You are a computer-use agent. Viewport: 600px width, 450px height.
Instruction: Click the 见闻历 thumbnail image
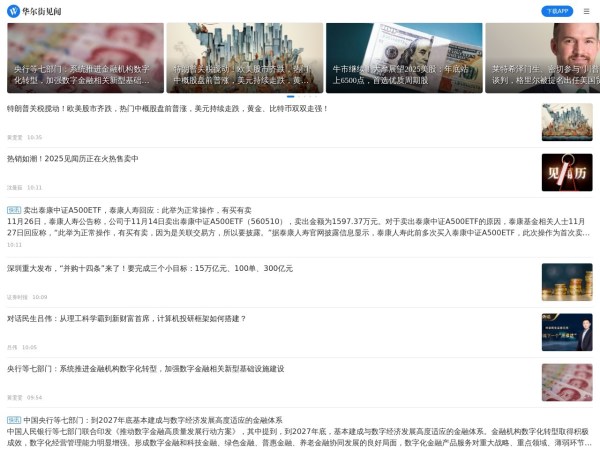point(566,172)
